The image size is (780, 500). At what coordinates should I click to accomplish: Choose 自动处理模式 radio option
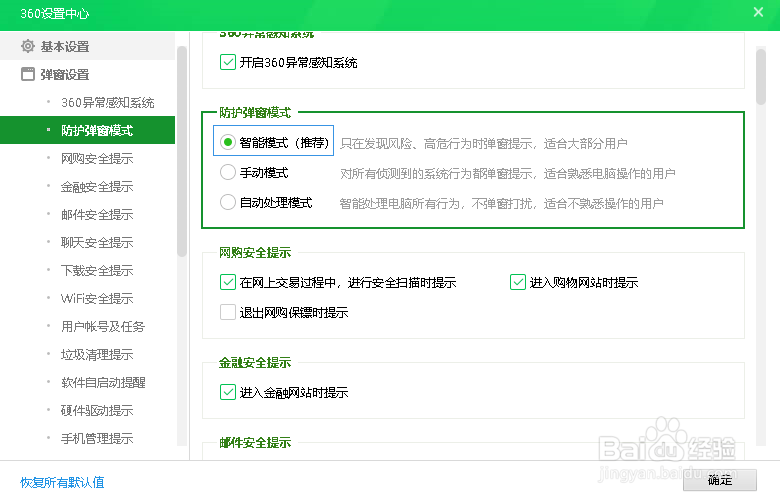[227, 202]
